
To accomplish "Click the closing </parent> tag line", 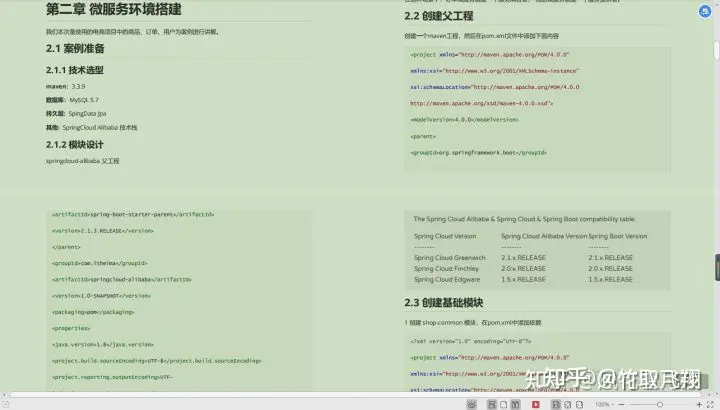I will [66, 247].
